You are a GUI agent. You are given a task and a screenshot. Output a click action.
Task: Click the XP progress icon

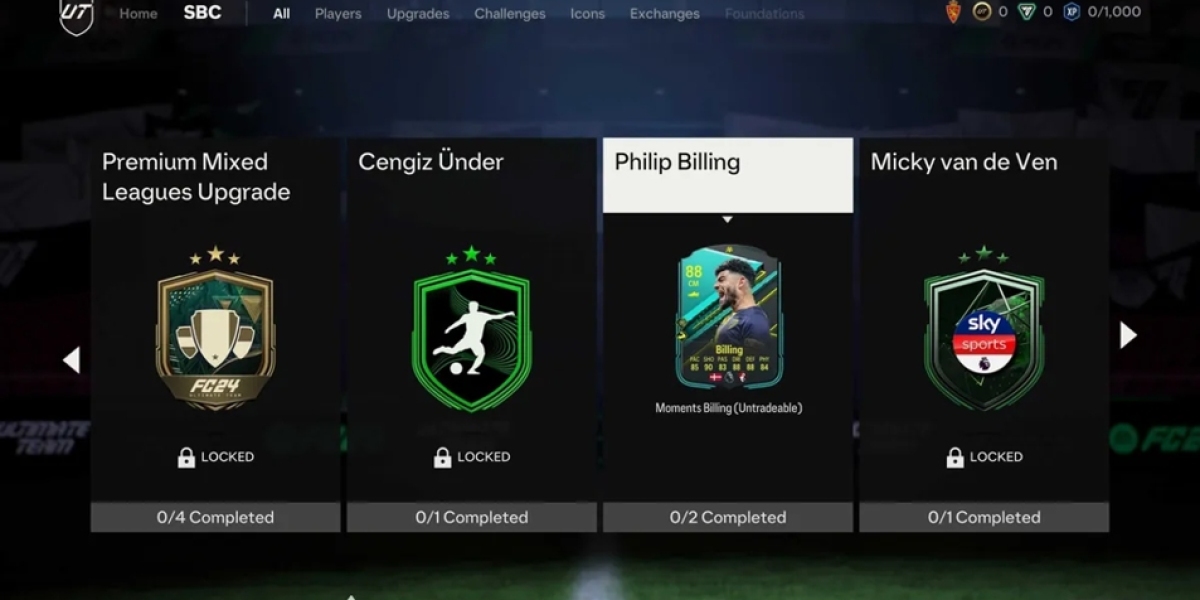[1071, 13]
